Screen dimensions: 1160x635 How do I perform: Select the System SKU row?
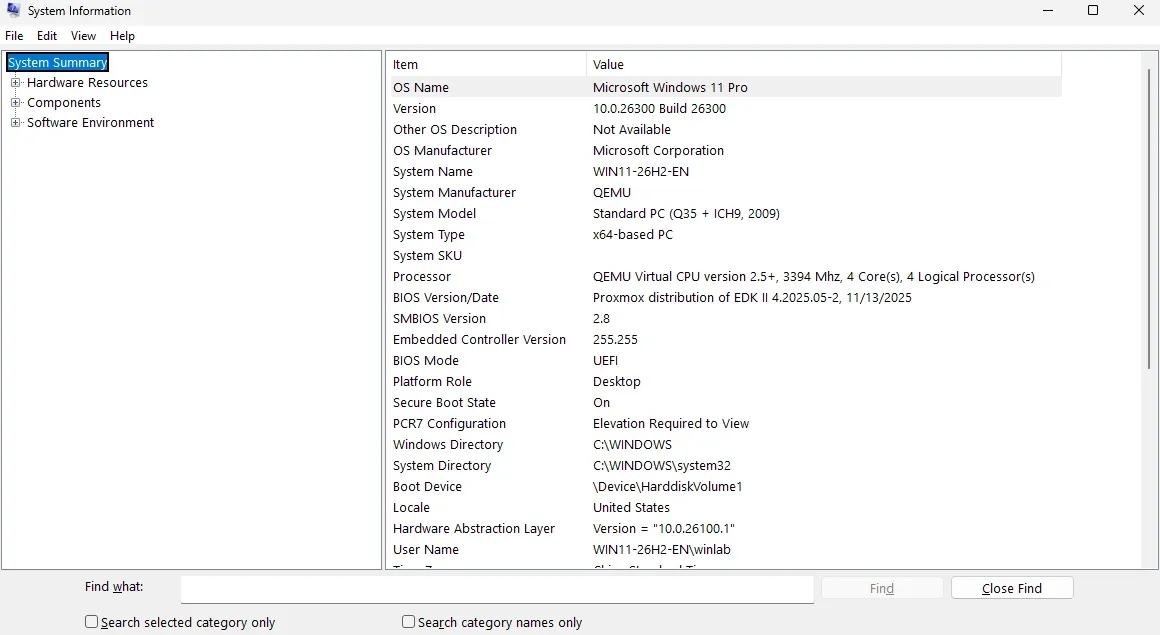(x=726, y=255)
